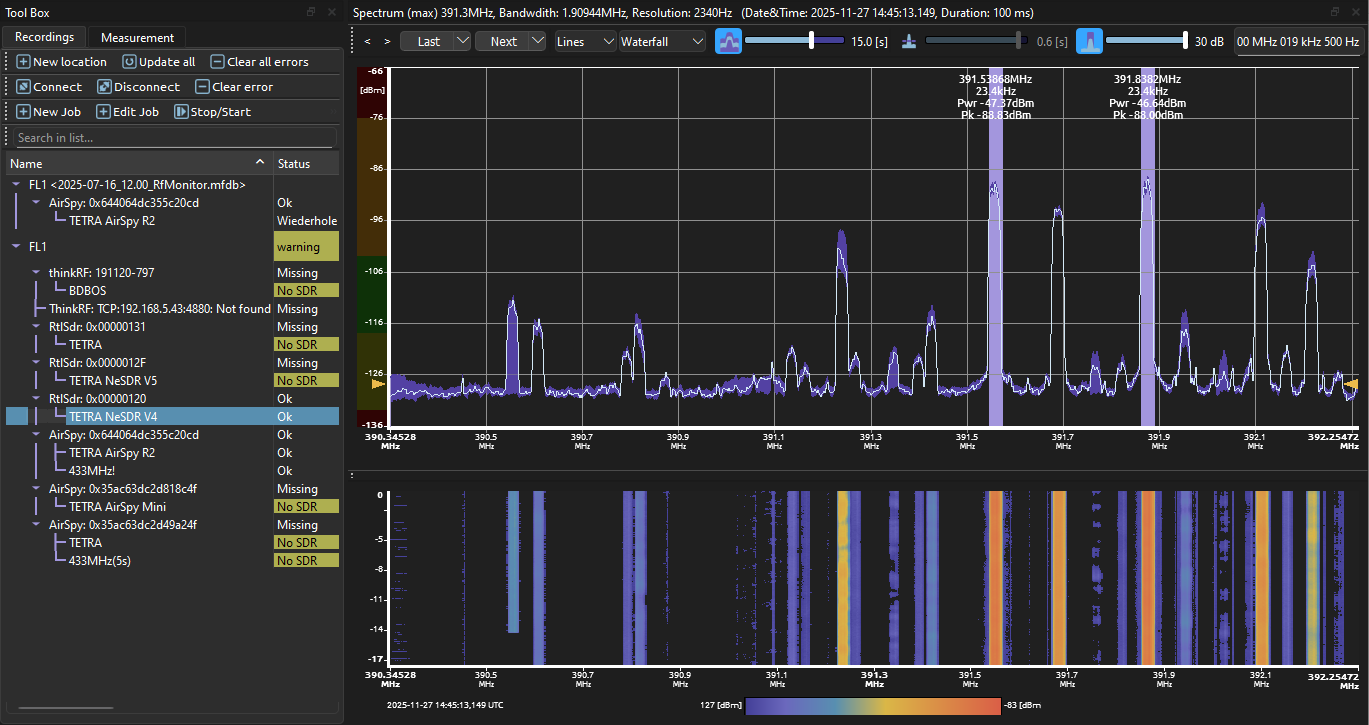Click the Update all refresh icon
1369x725 pixels.
point(129,62)
